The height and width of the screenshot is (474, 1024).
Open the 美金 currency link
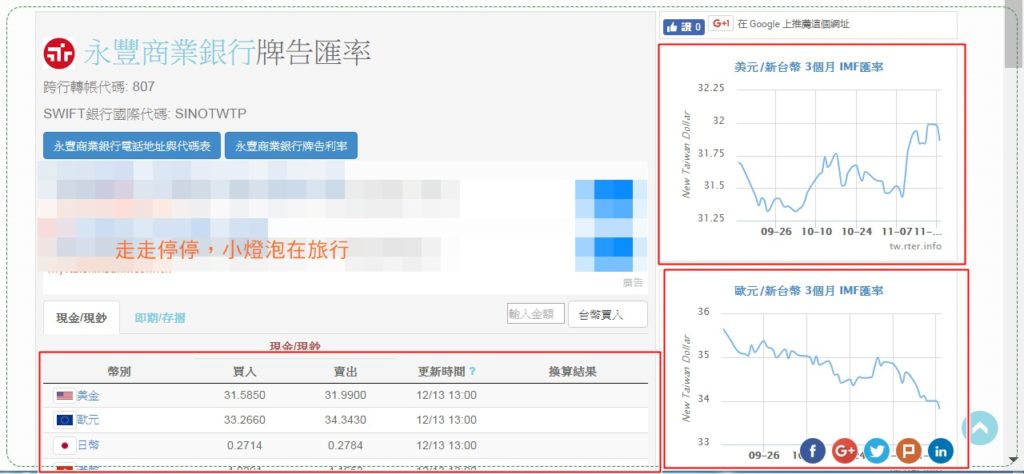(88, 396)
